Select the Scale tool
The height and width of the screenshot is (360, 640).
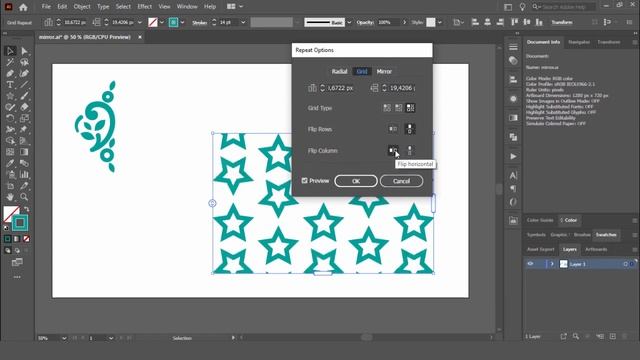pyautogui.click(x=24, y=118)
